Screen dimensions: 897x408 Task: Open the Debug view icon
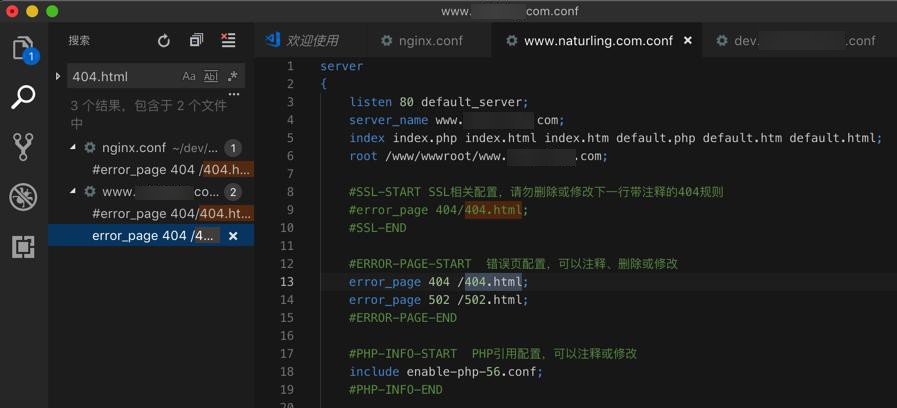point(23,196)
